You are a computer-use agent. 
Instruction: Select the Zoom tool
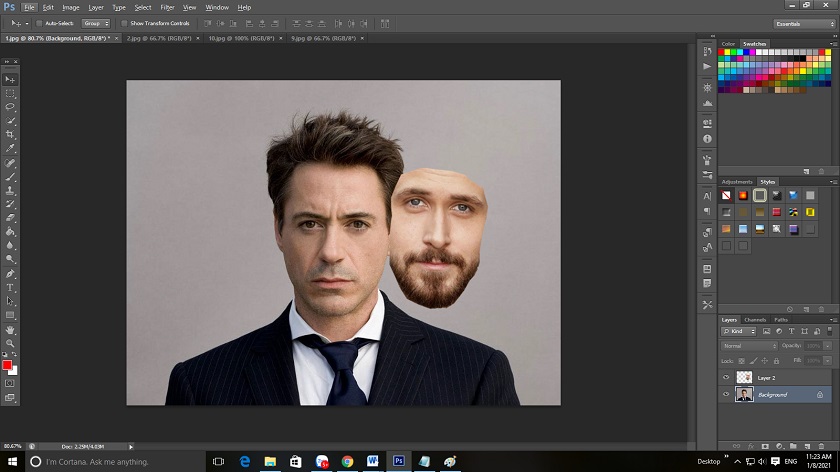point(10,343)
